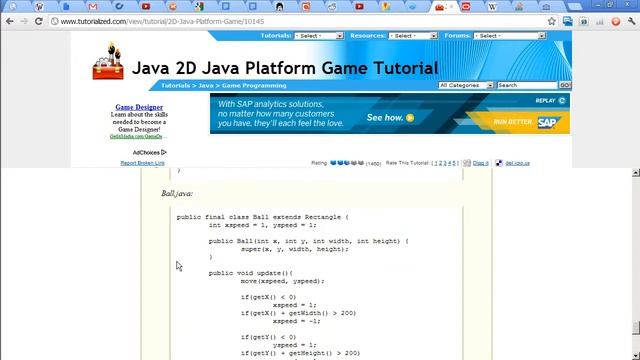The width and height of the screenshot is (640, 360).
Task: Click the 'super(x, y, width, height);' line
Action: [295, 249]
